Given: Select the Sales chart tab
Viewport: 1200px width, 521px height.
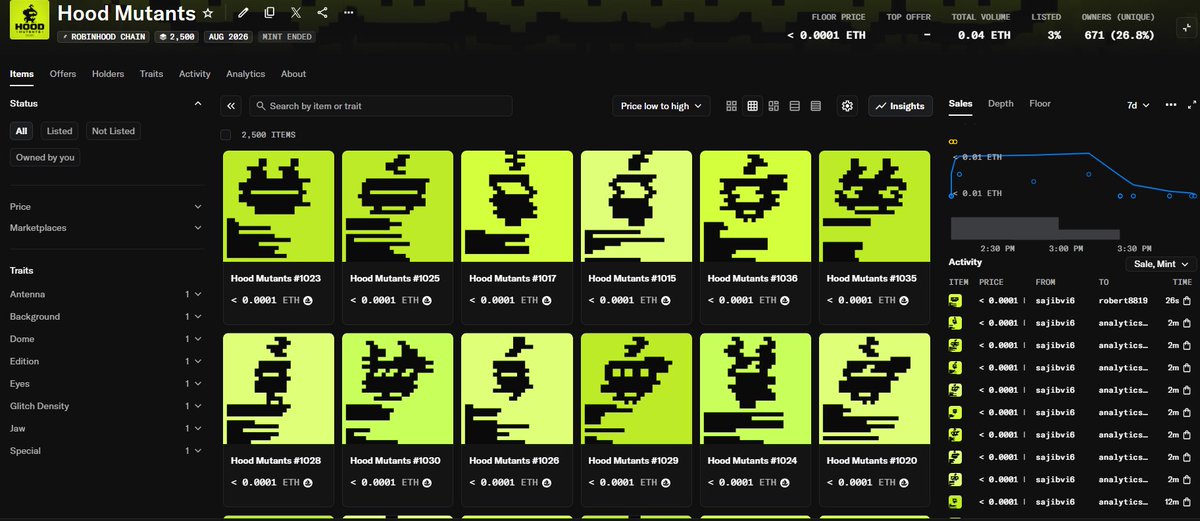Looking at the screenshot, I should pos(961,103).
